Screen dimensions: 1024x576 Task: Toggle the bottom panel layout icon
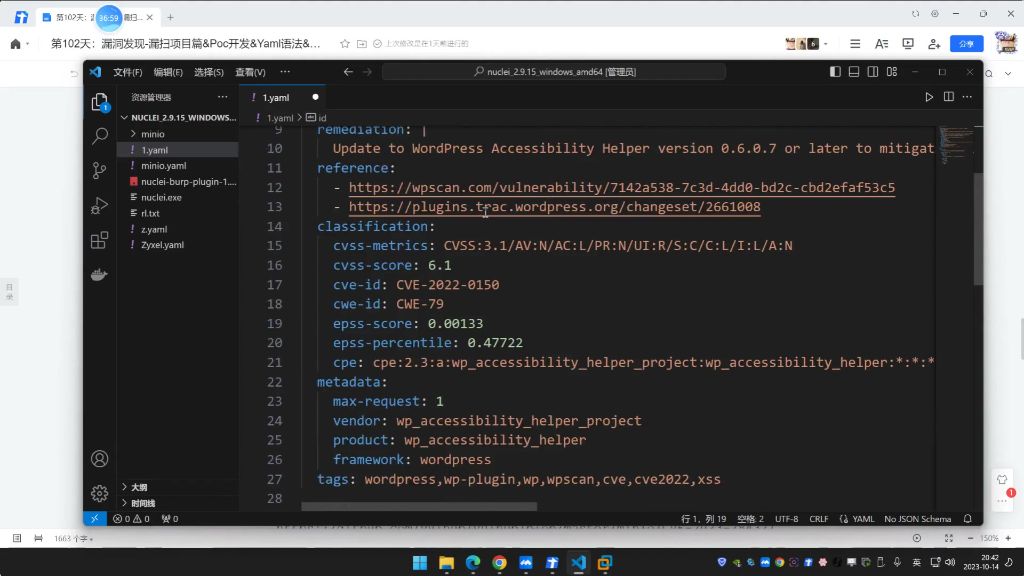(854, 72)
